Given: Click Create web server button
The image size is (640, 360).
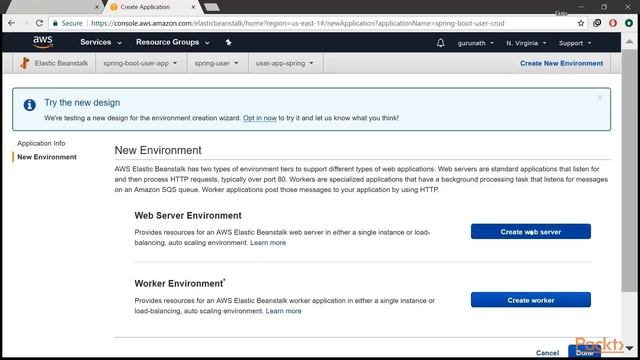Looking at the screenshot, I should (531, 231).
